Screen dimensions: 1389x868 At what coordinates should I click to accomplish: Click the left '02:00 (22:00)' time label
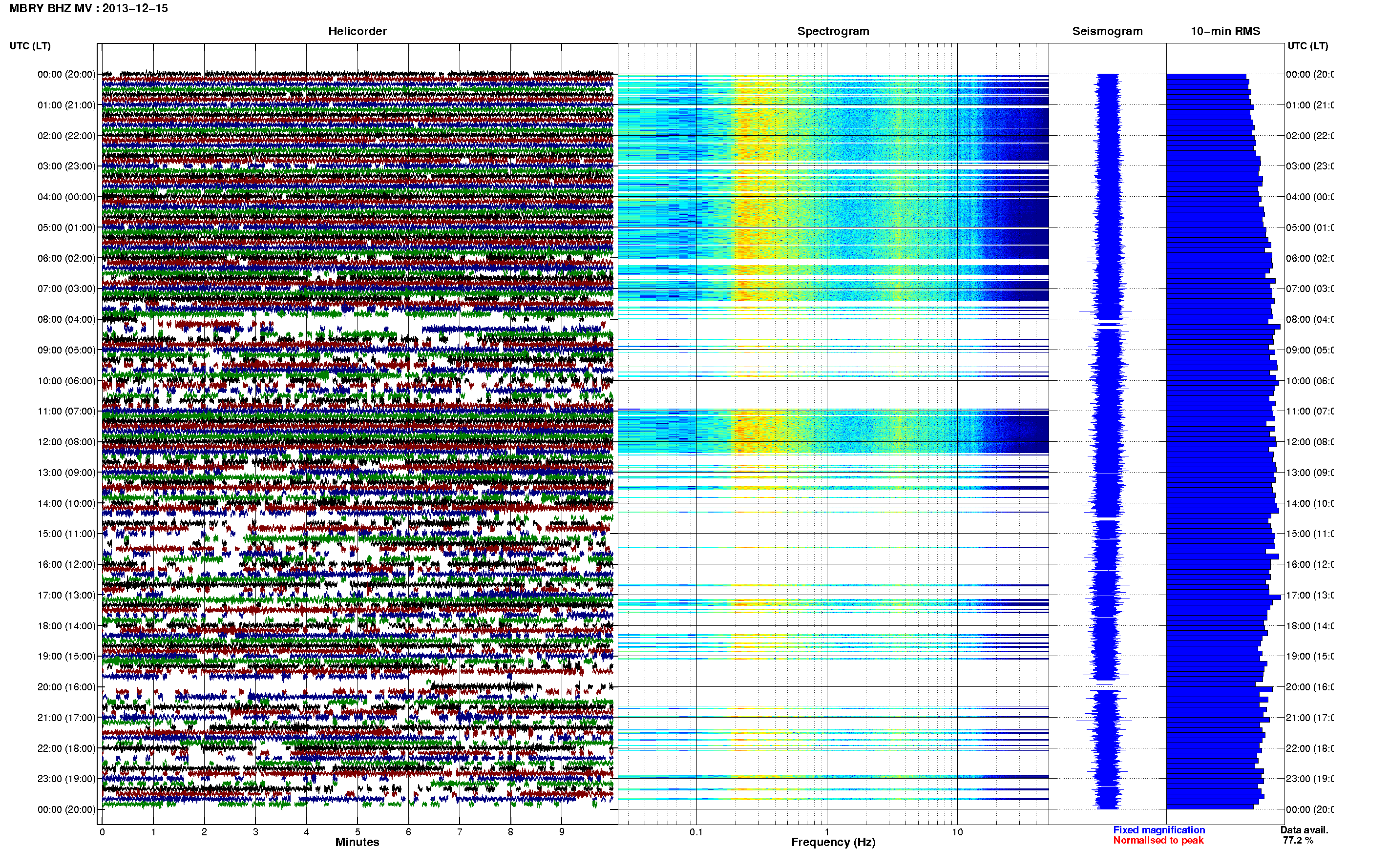[x=66, y=136]
